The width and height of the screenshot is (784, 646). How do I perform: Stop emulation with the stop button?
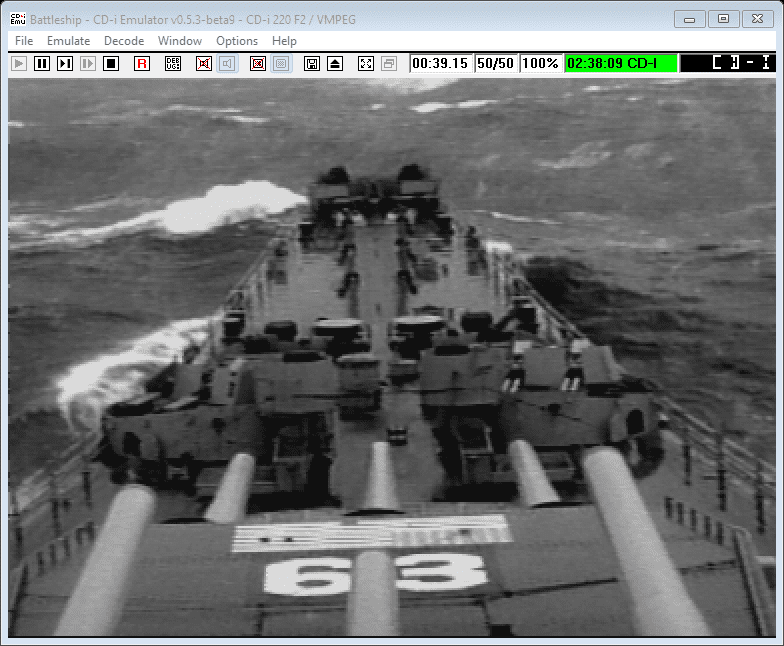pyautogui.click(x=111, y=63)
